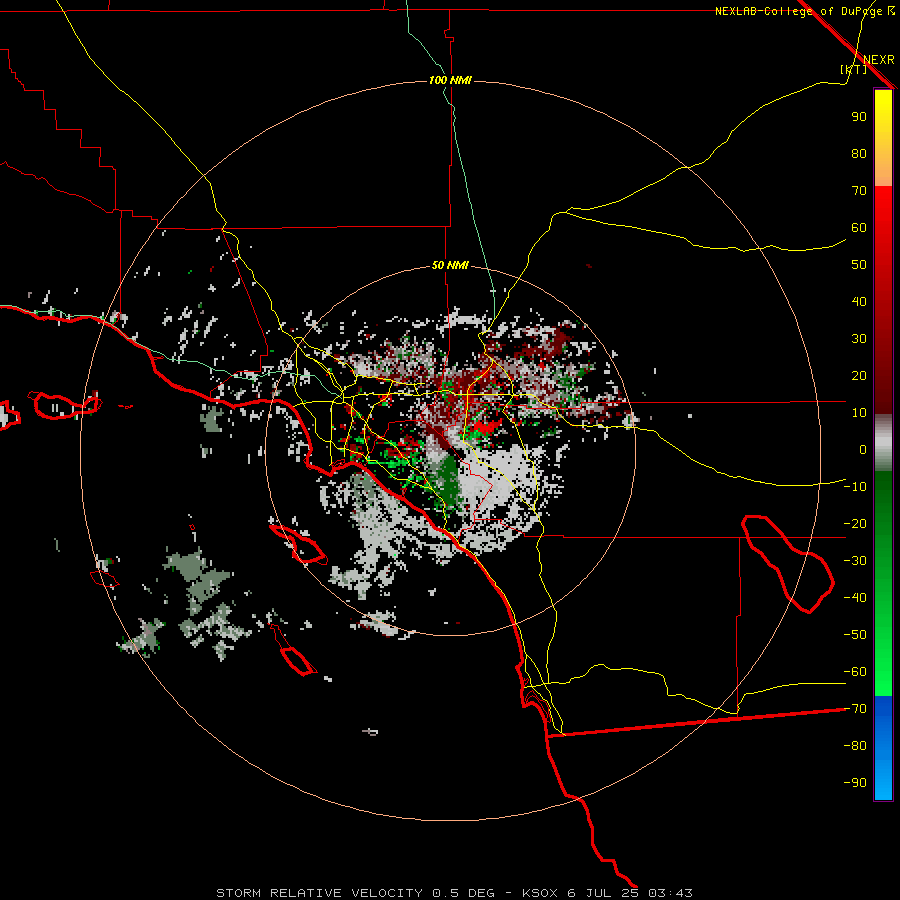Click the "KSOX" radar site identifier
The width and height of the screenshot is (900, 900).
[x=540, y=893]
